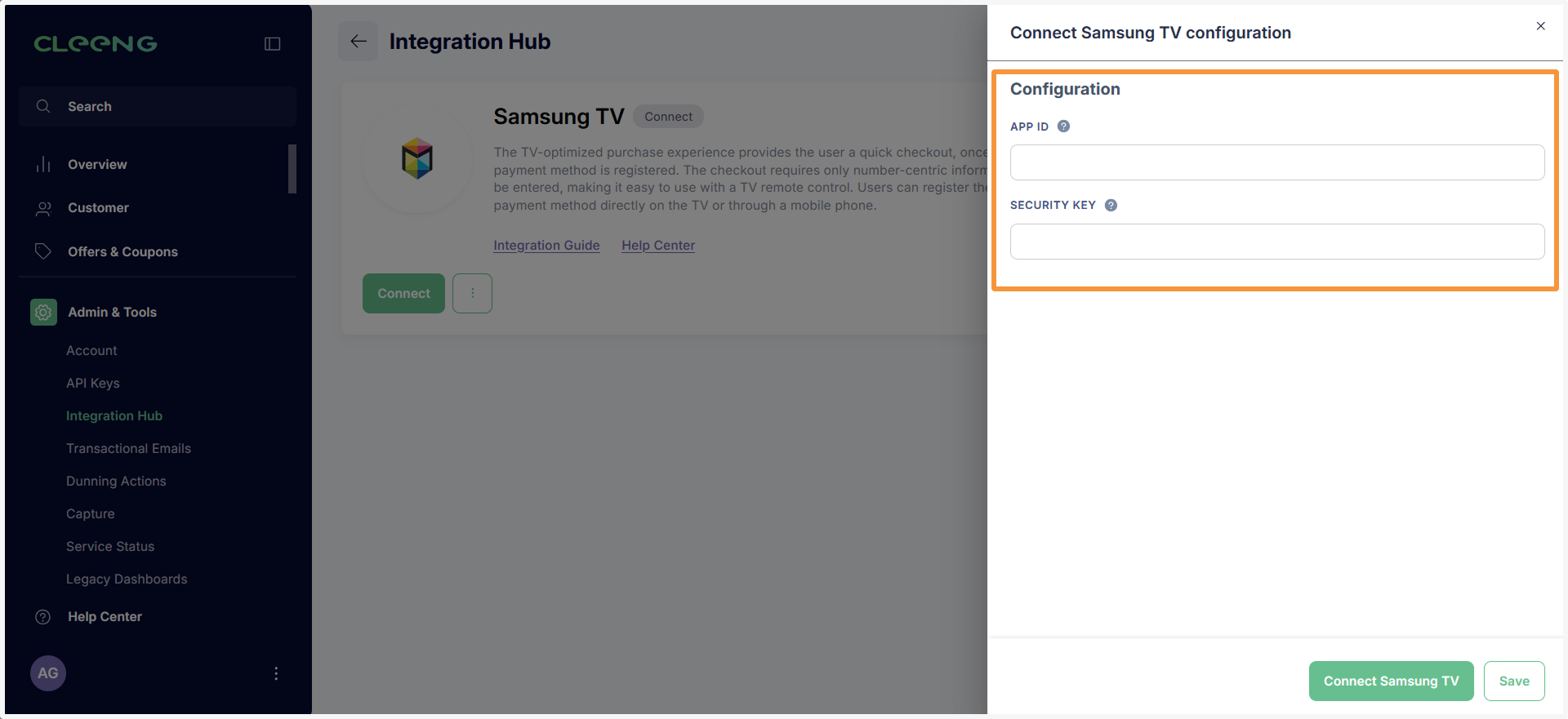Image resolution: width=1568 pixels, height=719 pixels.
Task: Click into the SECURITY KEY field
Action: point(1277,242)
